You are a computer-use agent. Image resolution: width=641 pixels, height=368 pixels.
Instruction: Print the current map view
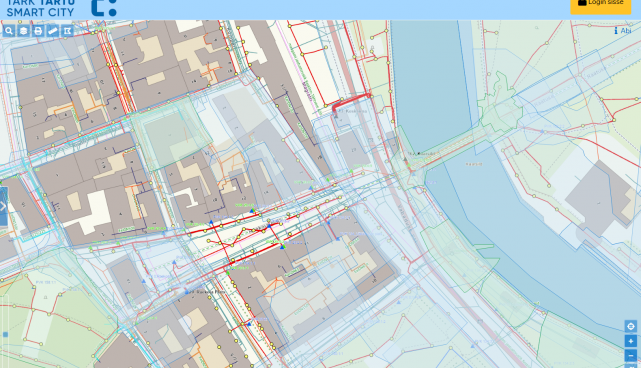tap(38, 31)
